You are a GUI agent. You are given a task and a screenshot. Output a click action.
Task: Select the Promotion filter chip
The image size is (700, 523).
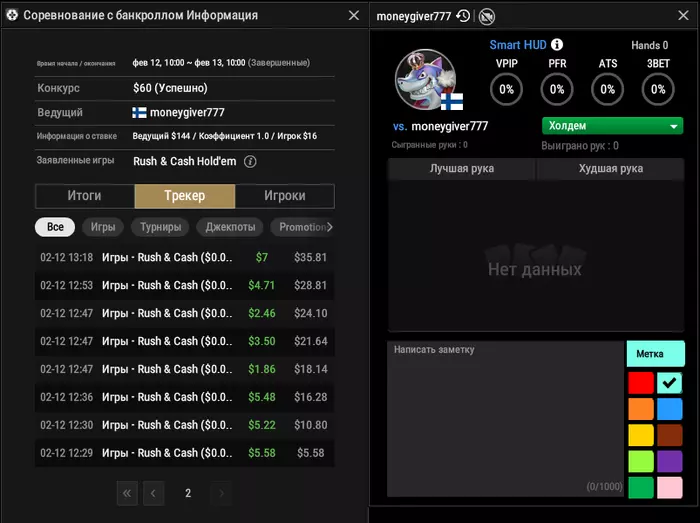click(x=302, y=227)
